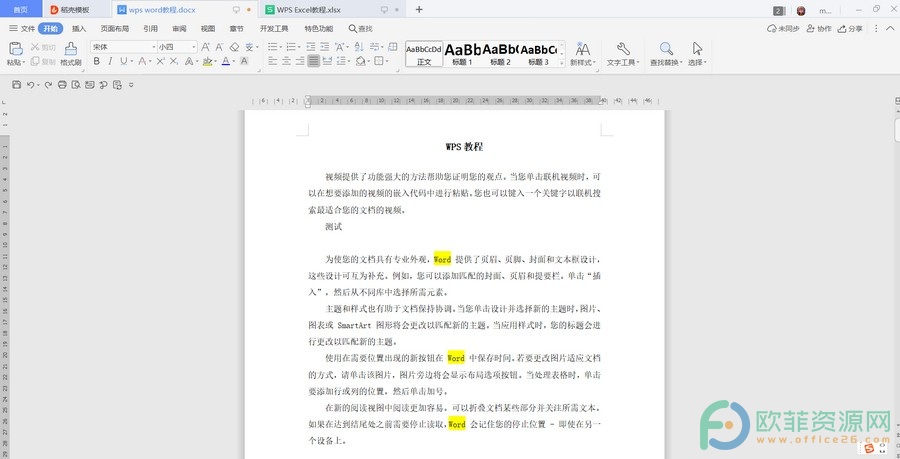
Task: Apply subscript formatting
Action: pos(174,61)
